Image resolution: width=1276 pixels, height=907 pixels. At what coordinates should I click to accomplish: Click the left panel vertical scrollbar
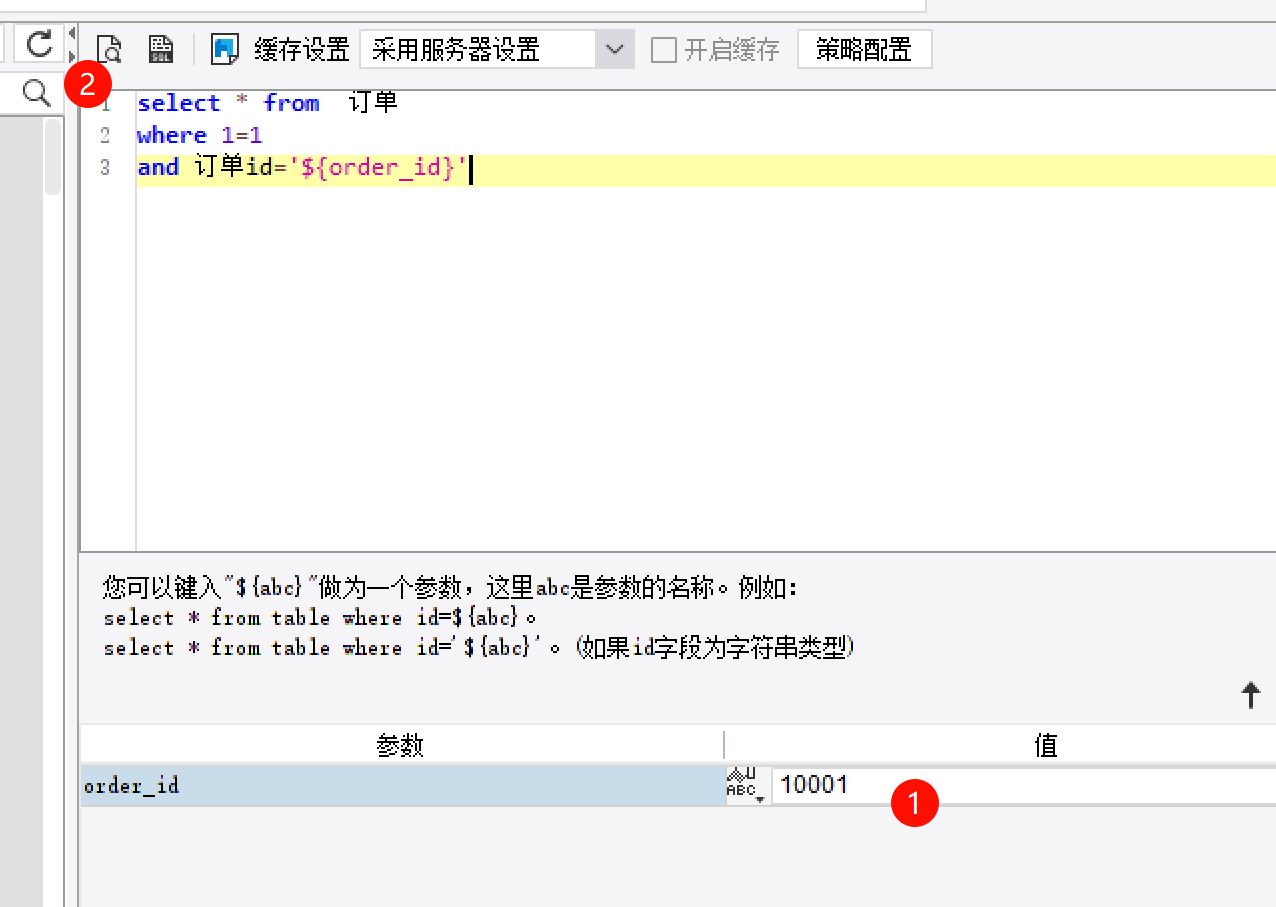(52, 160)
